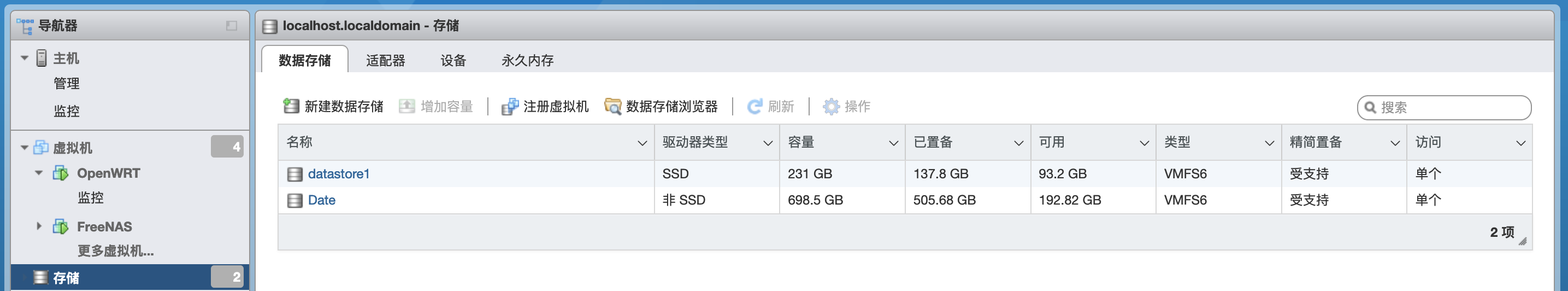Click the New datastore (新建数据存储) icon
Viewport: 1568px width, 291px height.
(291, 107)
